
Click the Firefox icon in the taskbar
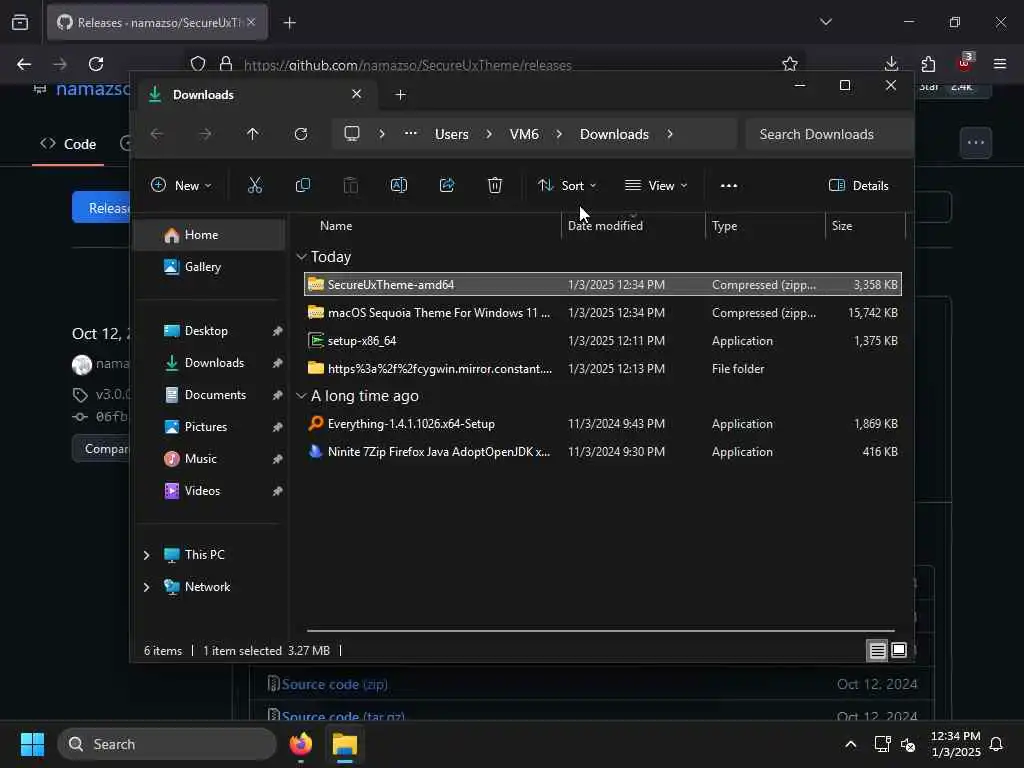300,744
